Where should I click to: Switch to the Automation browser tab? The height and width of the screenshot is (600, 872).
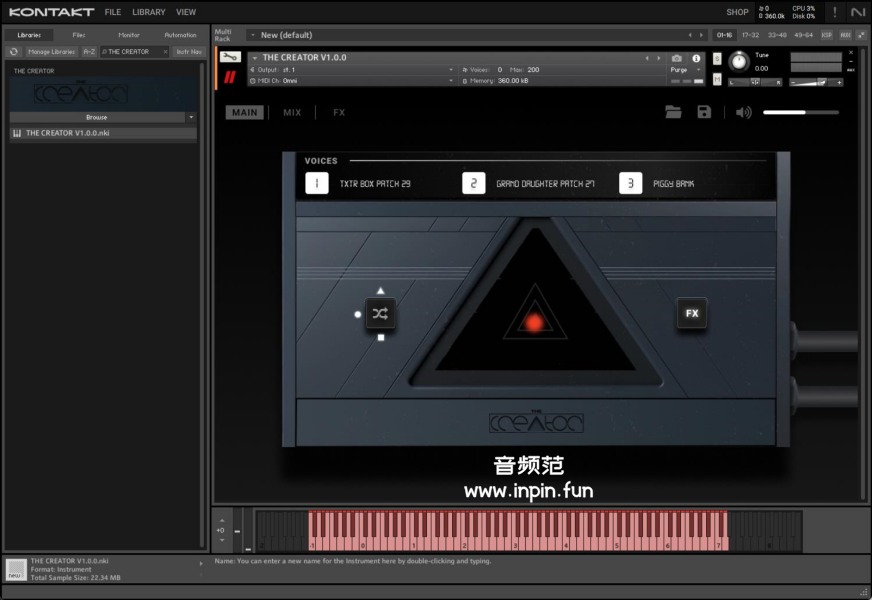tap(180, 34)
